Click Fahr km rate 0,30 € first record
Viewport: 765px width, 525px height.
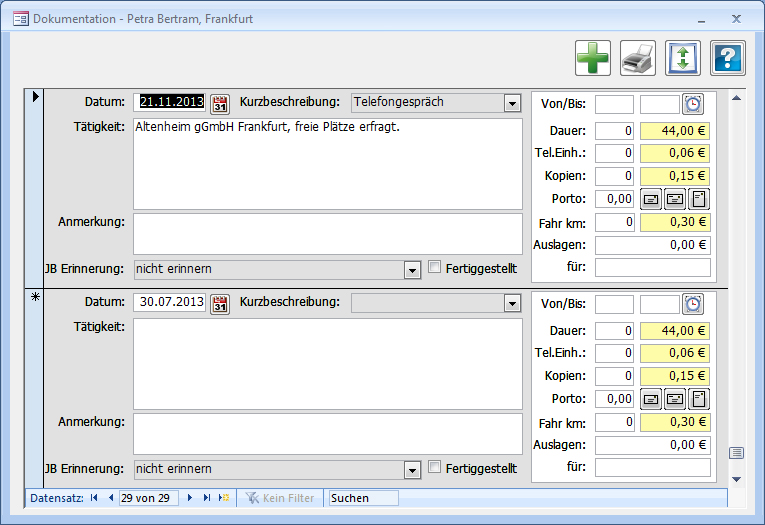[675, 222]
